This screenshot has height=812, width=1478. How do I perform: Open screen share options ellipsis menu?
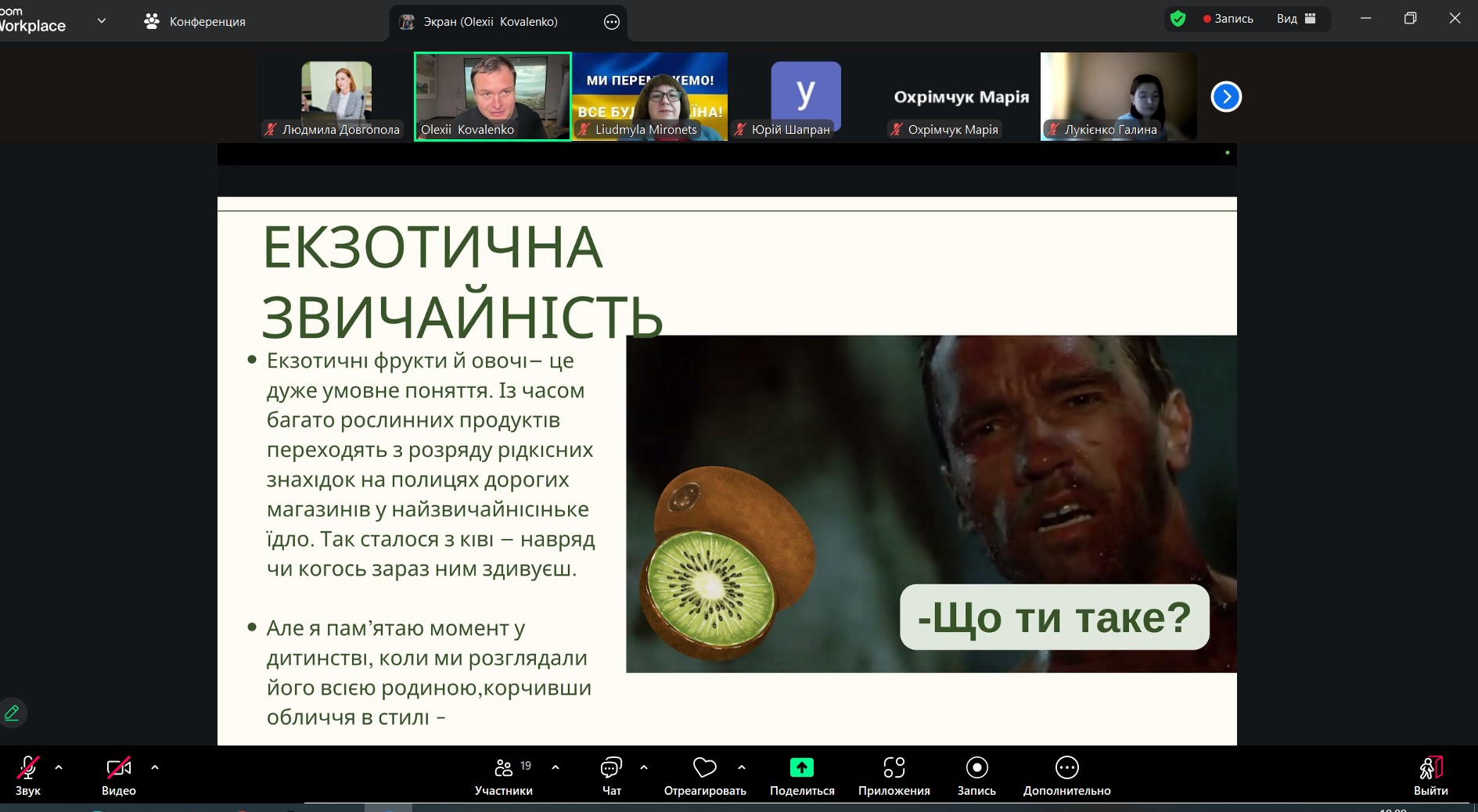click(x=612, y=22)
